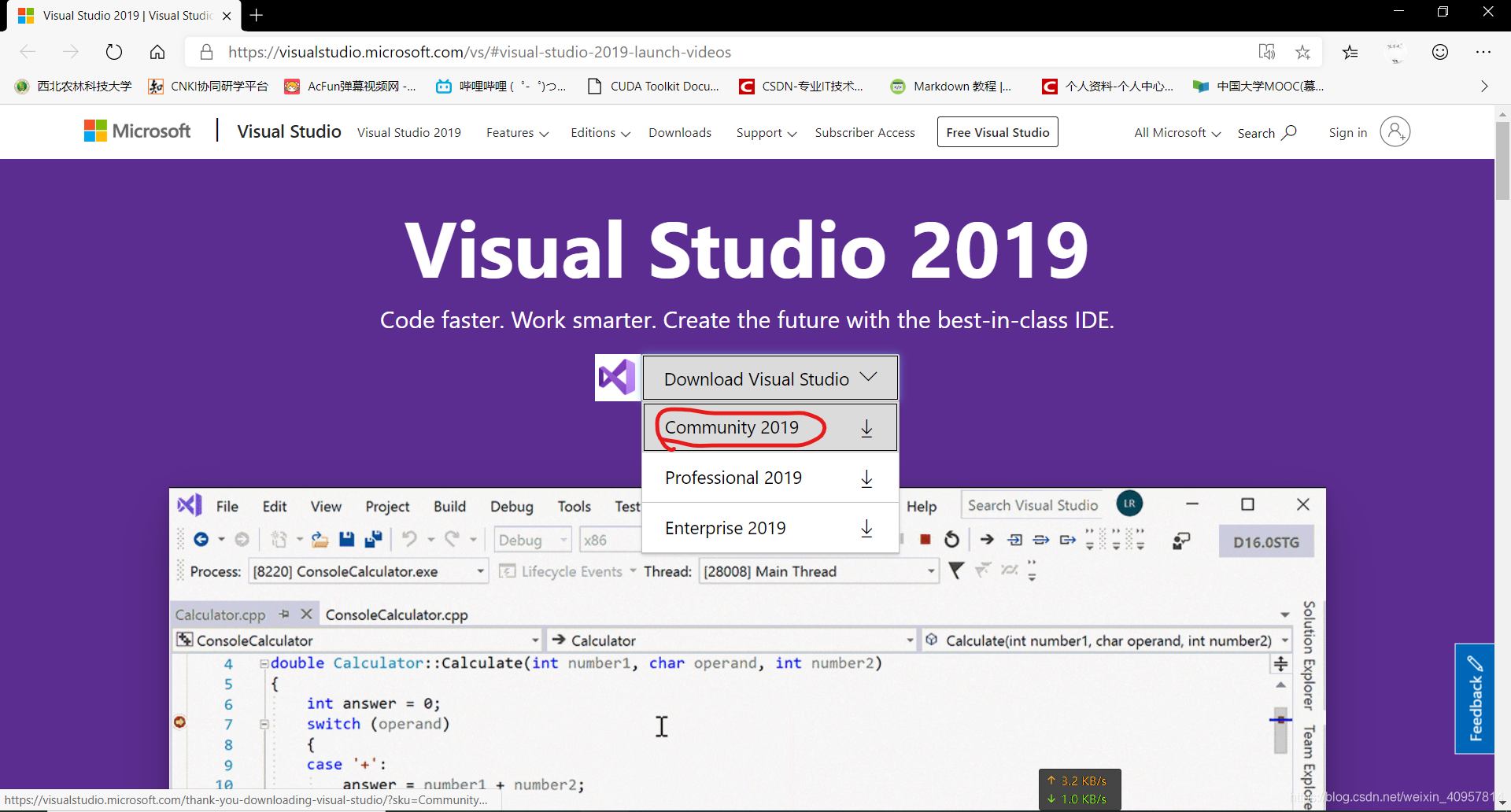Click the Microsoft logo
Image resolution: width=1511 pixels, height=812 pixels.
tap(137, 131)
